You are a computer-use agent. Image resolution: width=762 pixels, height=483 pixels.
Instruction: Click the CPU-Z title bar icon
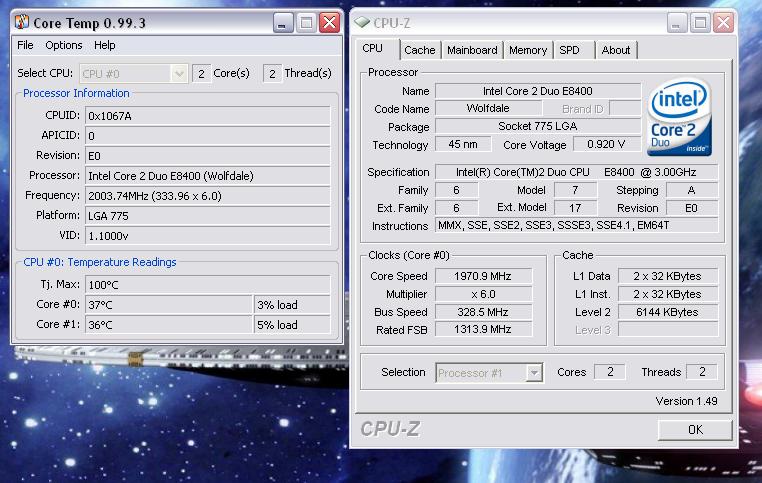click(x=362, y=22)
